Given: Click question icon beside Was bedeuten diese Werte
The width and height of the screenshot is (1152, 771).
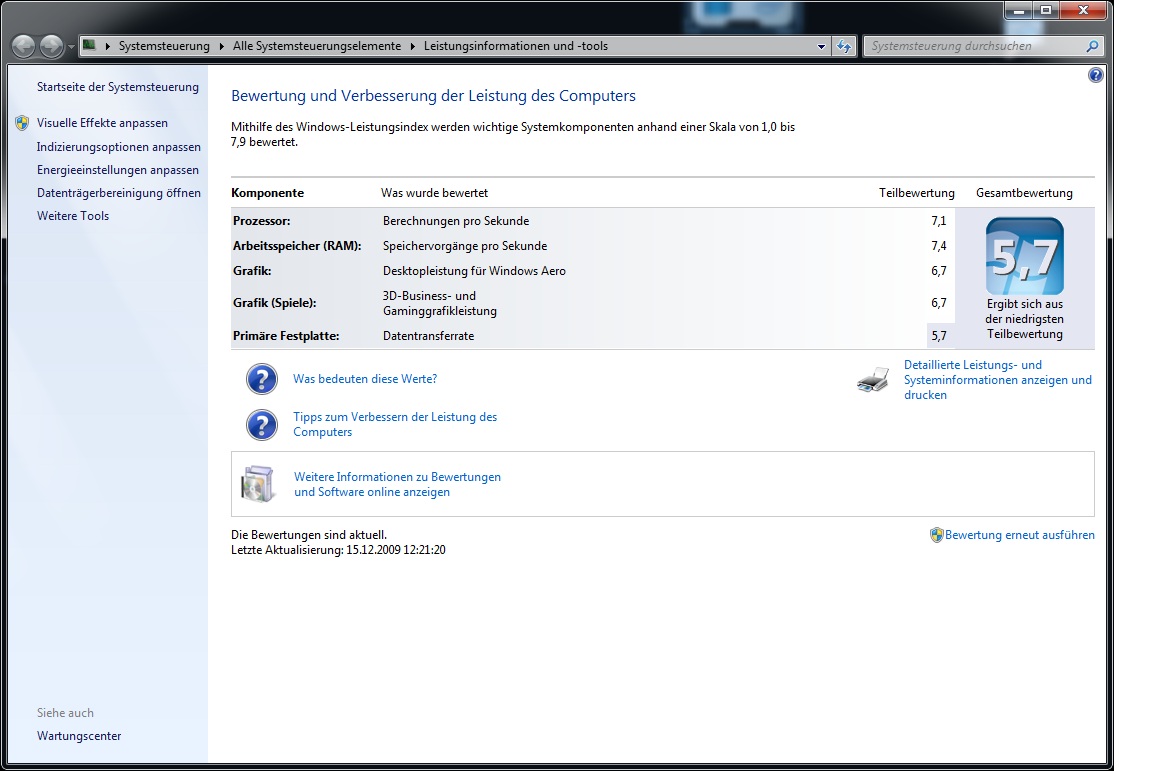Looking at the screenshot, I should [x=262, y=379].
